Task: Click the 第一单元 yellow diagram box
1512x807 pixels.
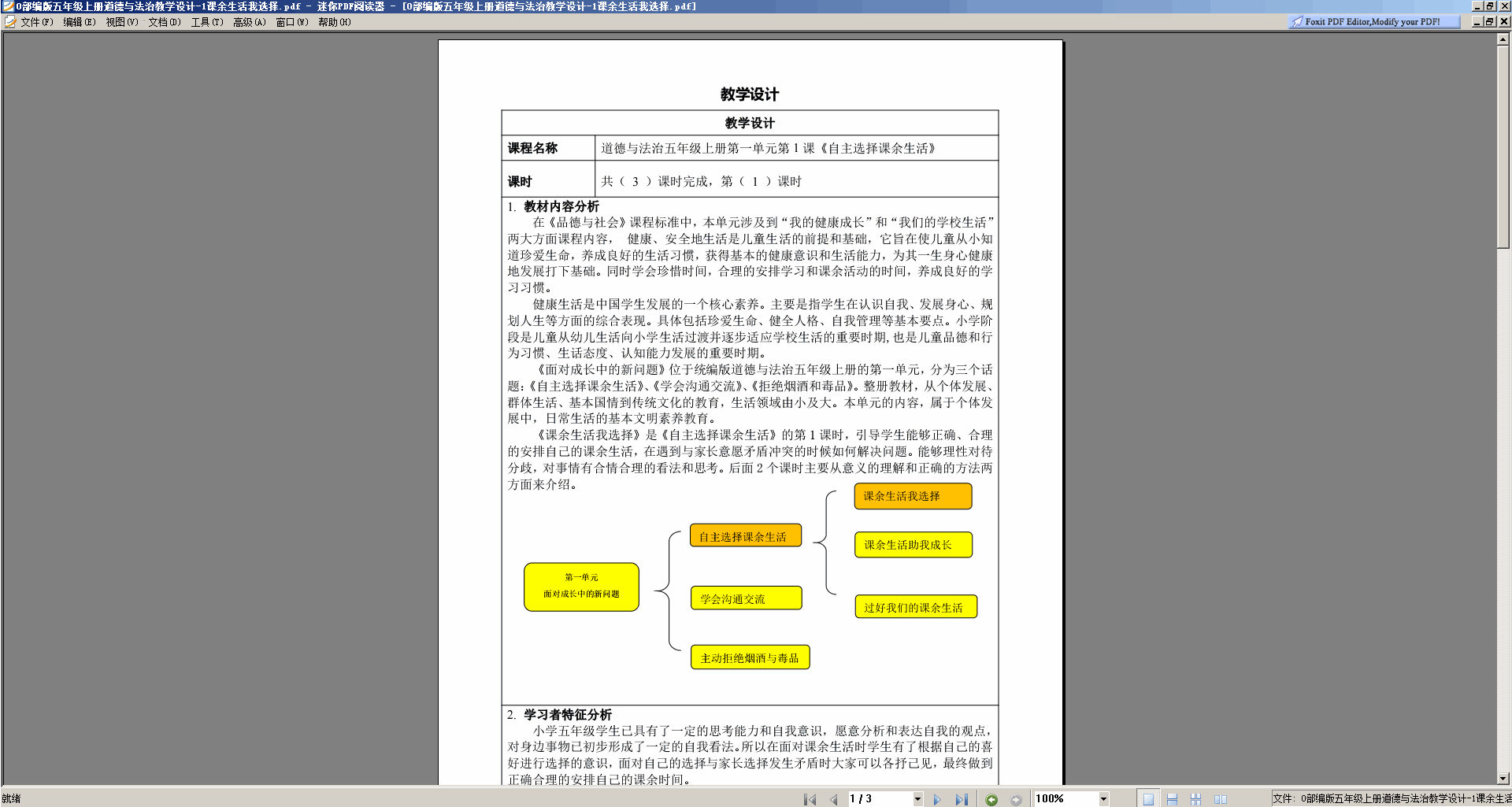Action: click(x=581, y=587)
